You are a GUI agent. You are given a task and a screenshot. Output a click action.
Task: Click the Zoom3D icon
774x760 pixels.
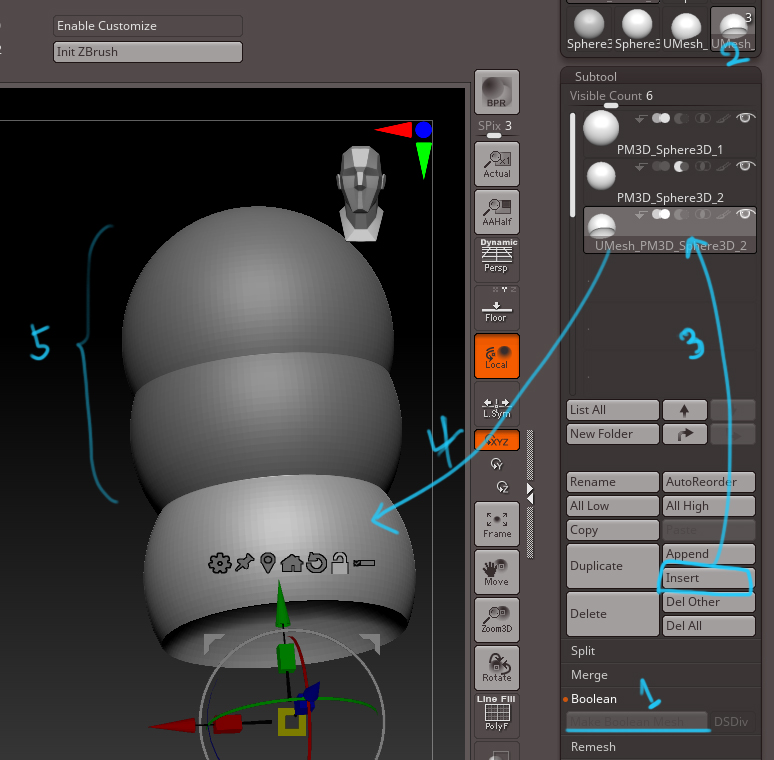497,620
